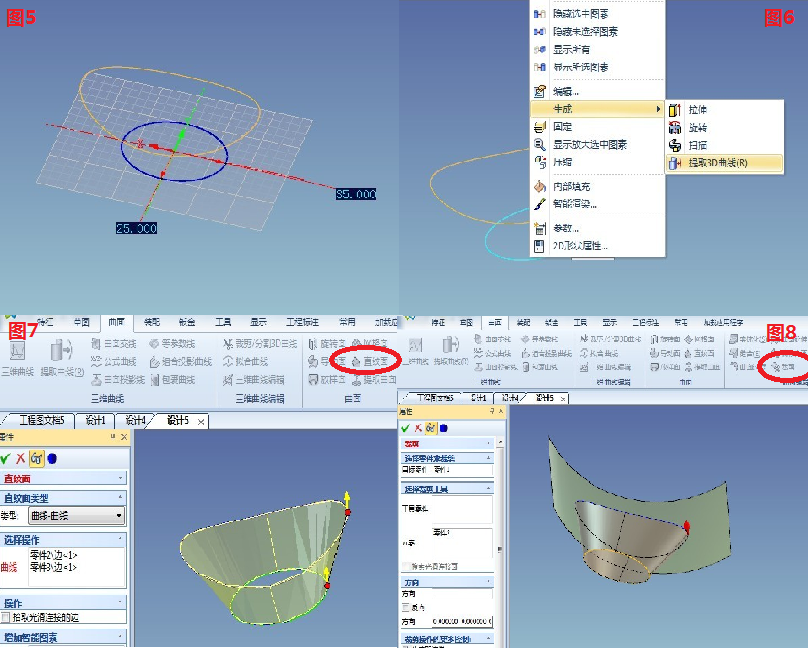Click the 25.000 dimension value on the sketch
Image resolution: width=808 pixels, height=648 pixels.
[137, 228]
